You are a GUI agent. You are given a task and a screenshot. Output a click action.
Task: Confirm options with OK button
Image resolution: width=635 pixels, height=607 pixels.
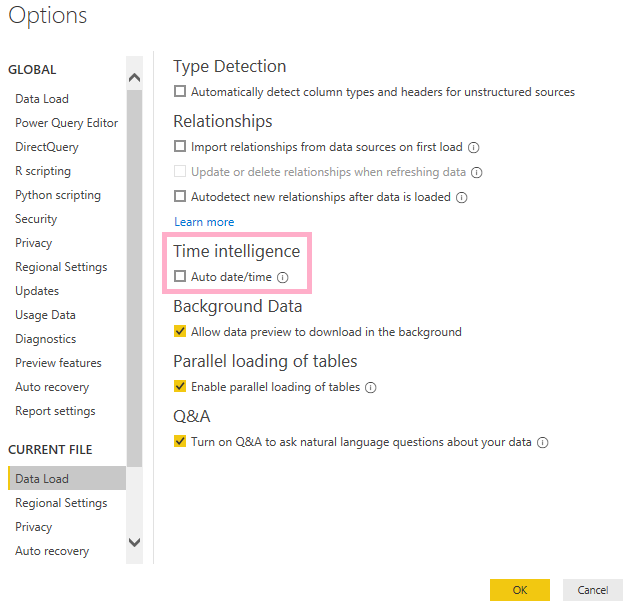tap(520, 590)
